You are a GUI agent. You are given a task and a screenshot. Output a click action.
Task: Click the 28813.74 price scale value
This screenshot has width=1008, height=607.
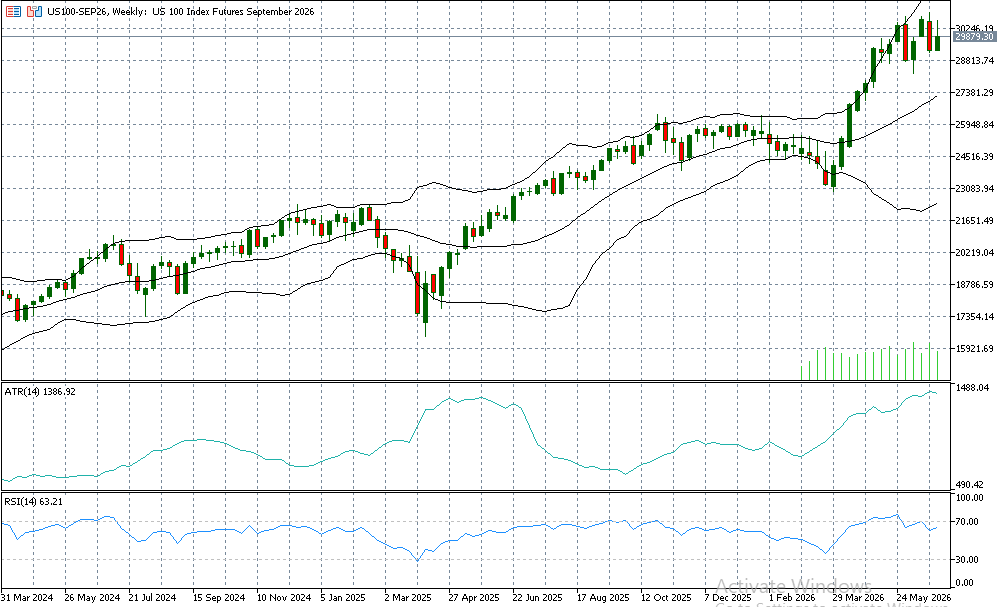pyautogui.click(x=975, y=60)
